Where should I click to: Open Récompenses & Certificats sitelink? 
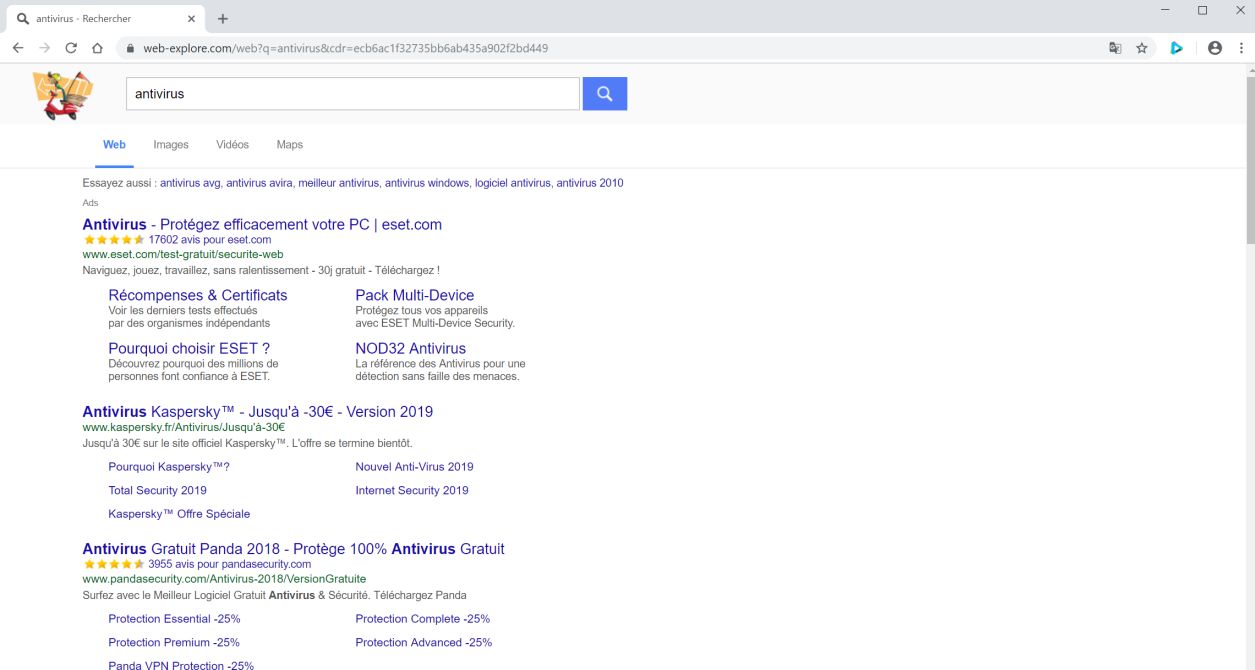[198, 295]
